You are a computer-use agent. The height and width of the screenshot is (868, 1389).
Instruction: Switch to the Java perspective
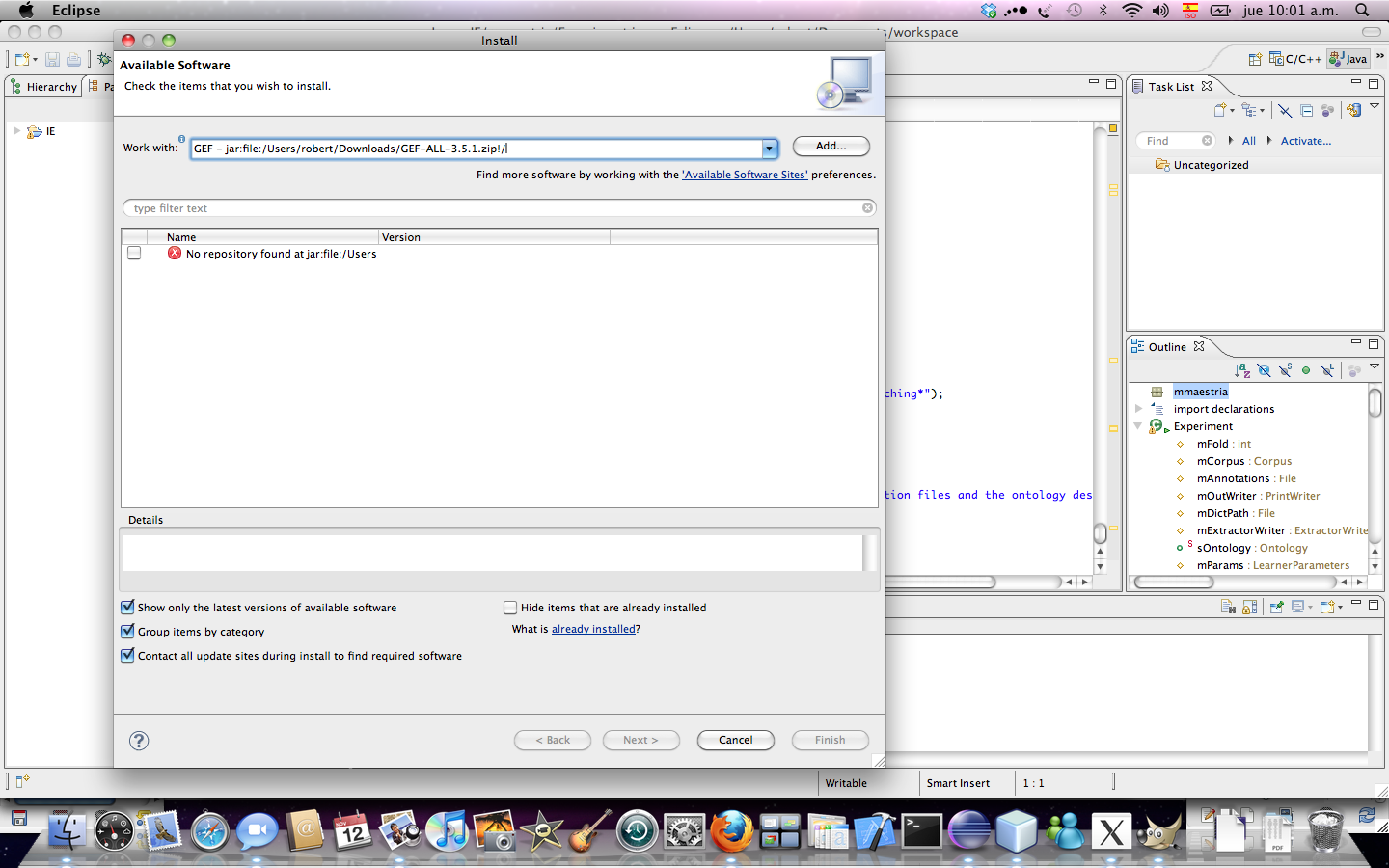(x=1348, y=59)
